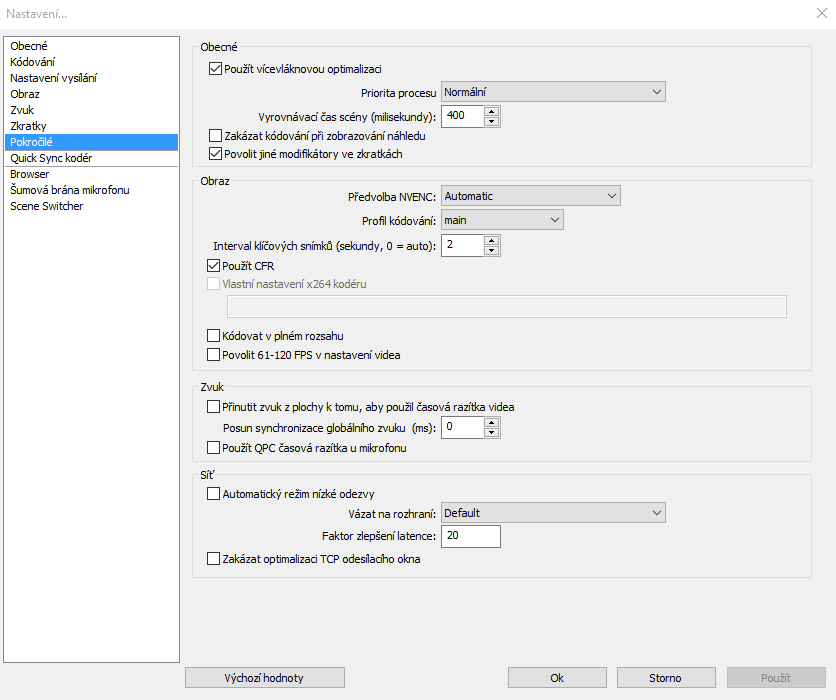Increase Posun synchronizace globálního zvuku with up arrow
The image size is (836, 700).
tap(491, 422)
